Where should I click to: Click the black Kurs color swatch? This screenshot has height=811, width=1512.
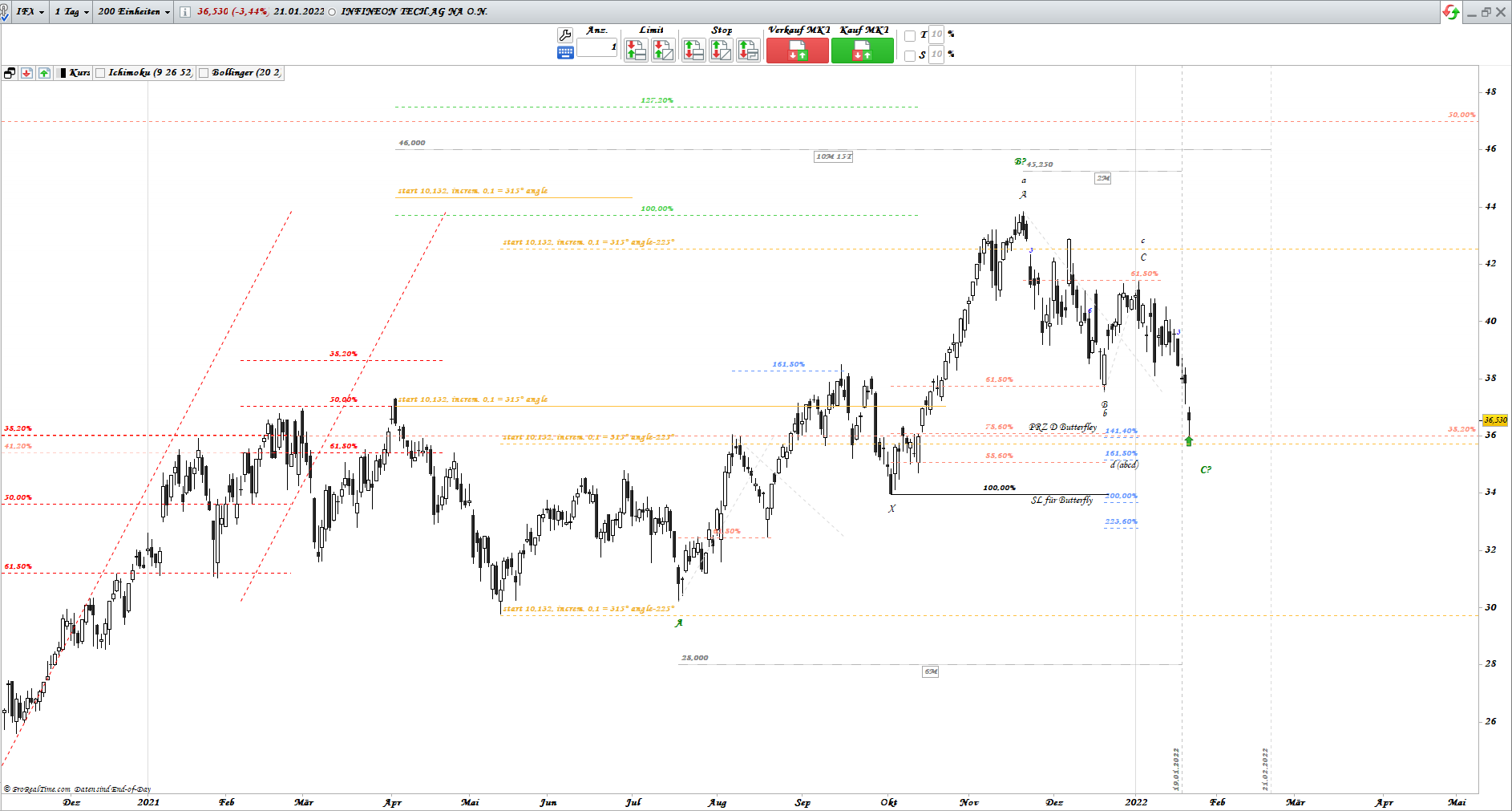tap(63, 73)
